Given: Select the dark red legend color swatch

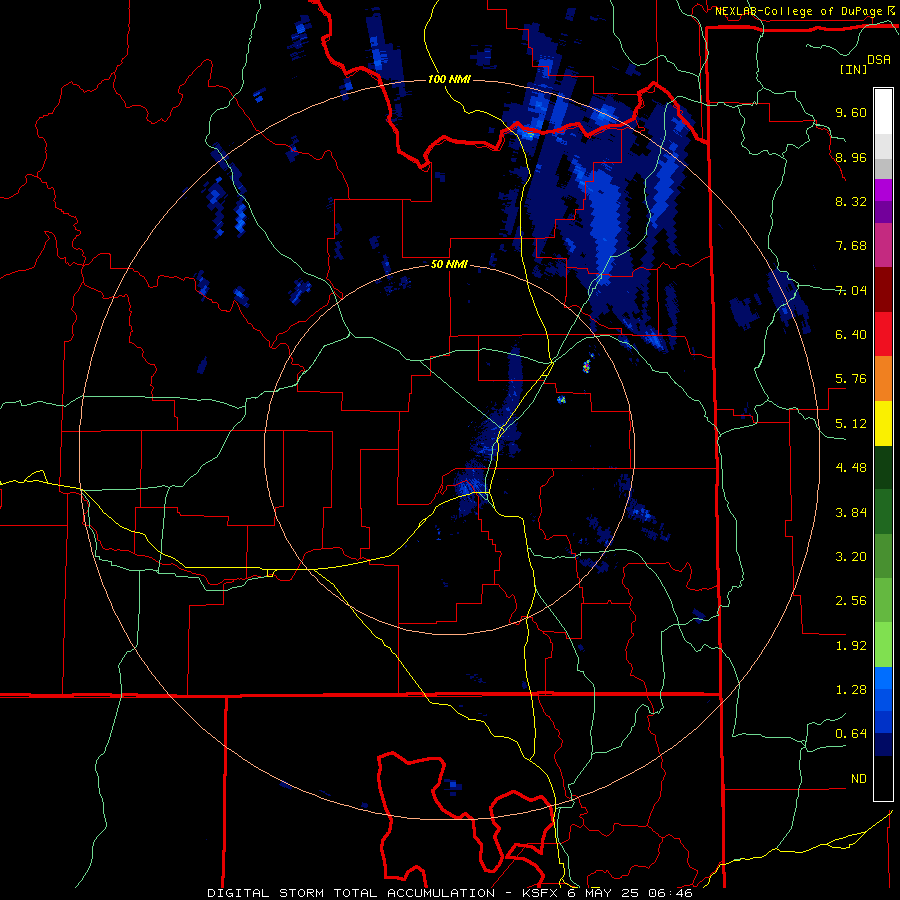Looking at the screenshot, I should [x=883, y=290].
